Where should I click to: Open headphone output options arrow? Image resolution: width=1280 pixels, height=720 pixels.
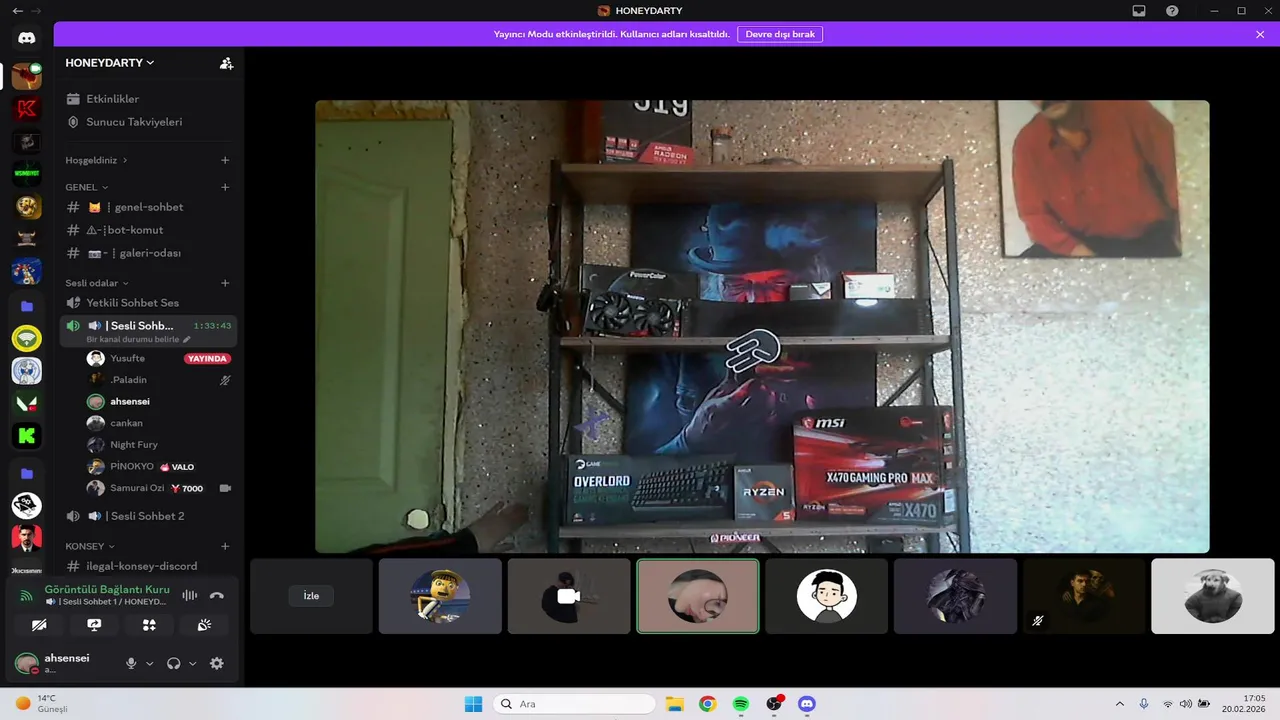(x=193, y=663)
